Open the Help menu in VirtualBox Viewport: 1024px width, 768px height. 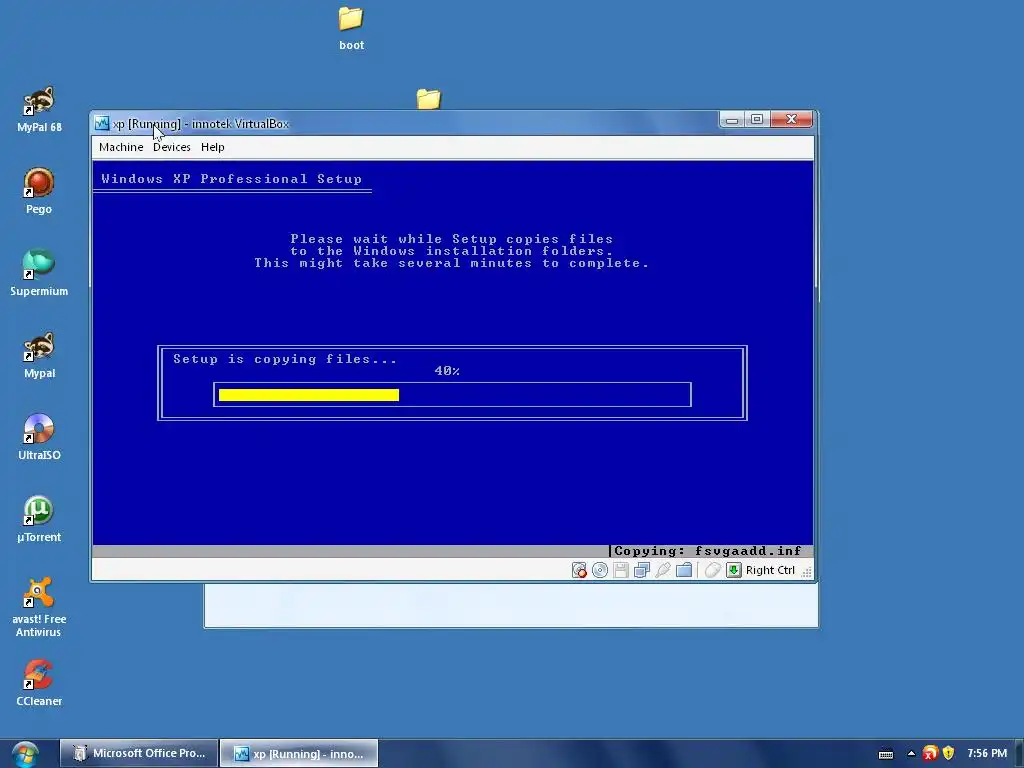(213, 147)
